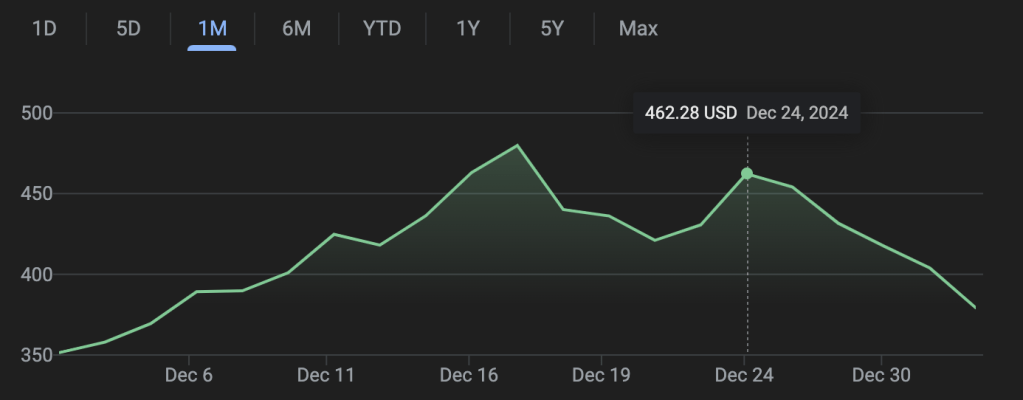Click the Dec 24, 2024 tooltip date
This screenshot has width=1023, height=400.
[x=797, y=113]
